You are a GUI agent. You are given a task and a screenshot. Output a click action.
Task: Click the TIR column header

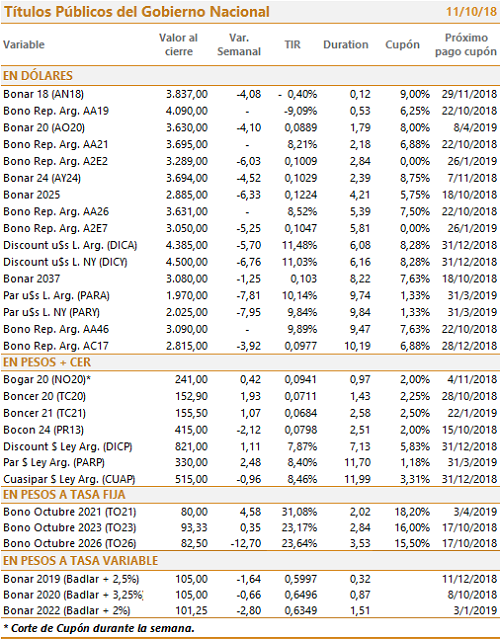point(292,44)
